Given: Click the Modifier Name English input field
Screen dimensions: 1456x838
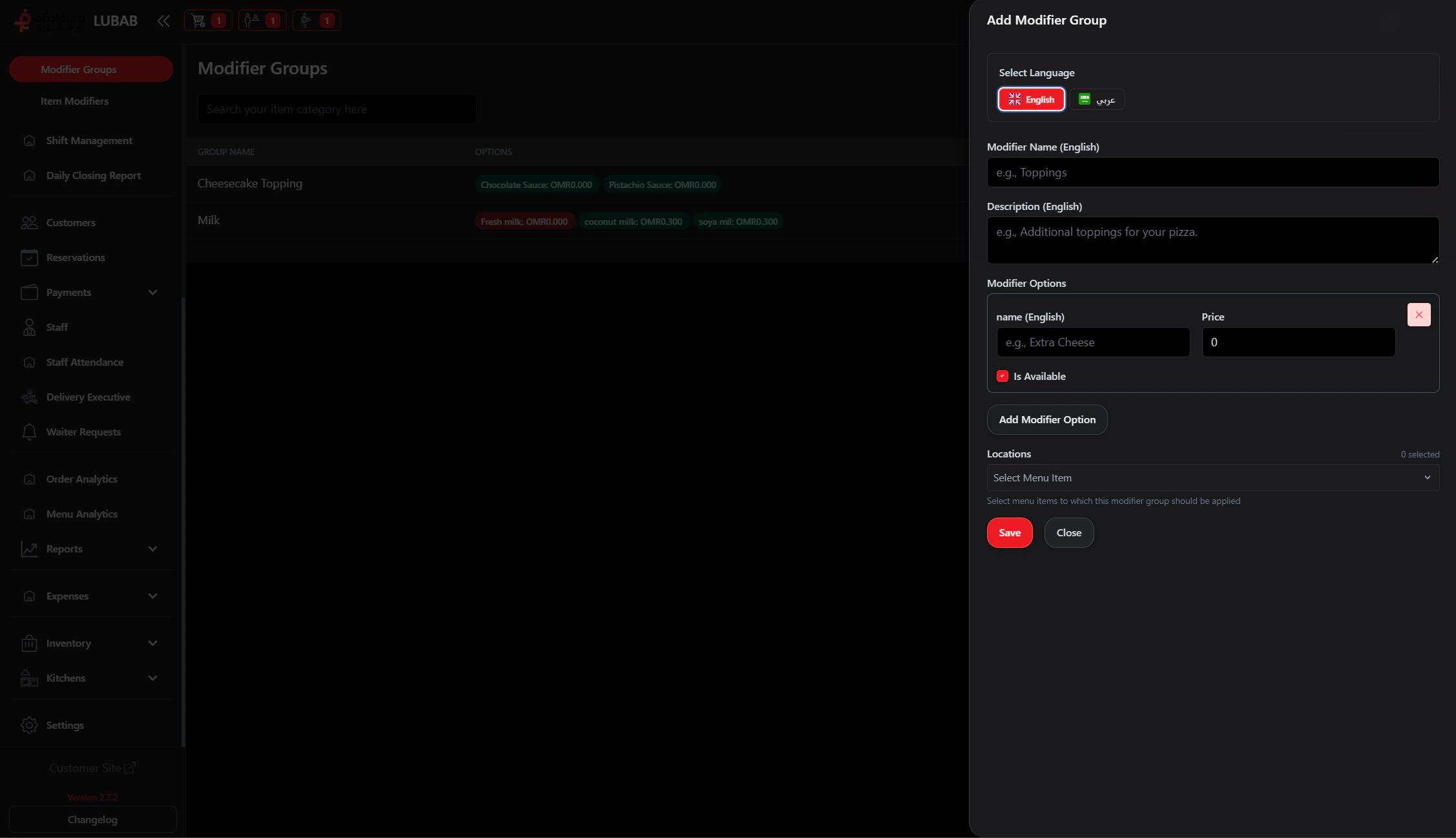Looking at the screenshot, I should click(1212, 173).
